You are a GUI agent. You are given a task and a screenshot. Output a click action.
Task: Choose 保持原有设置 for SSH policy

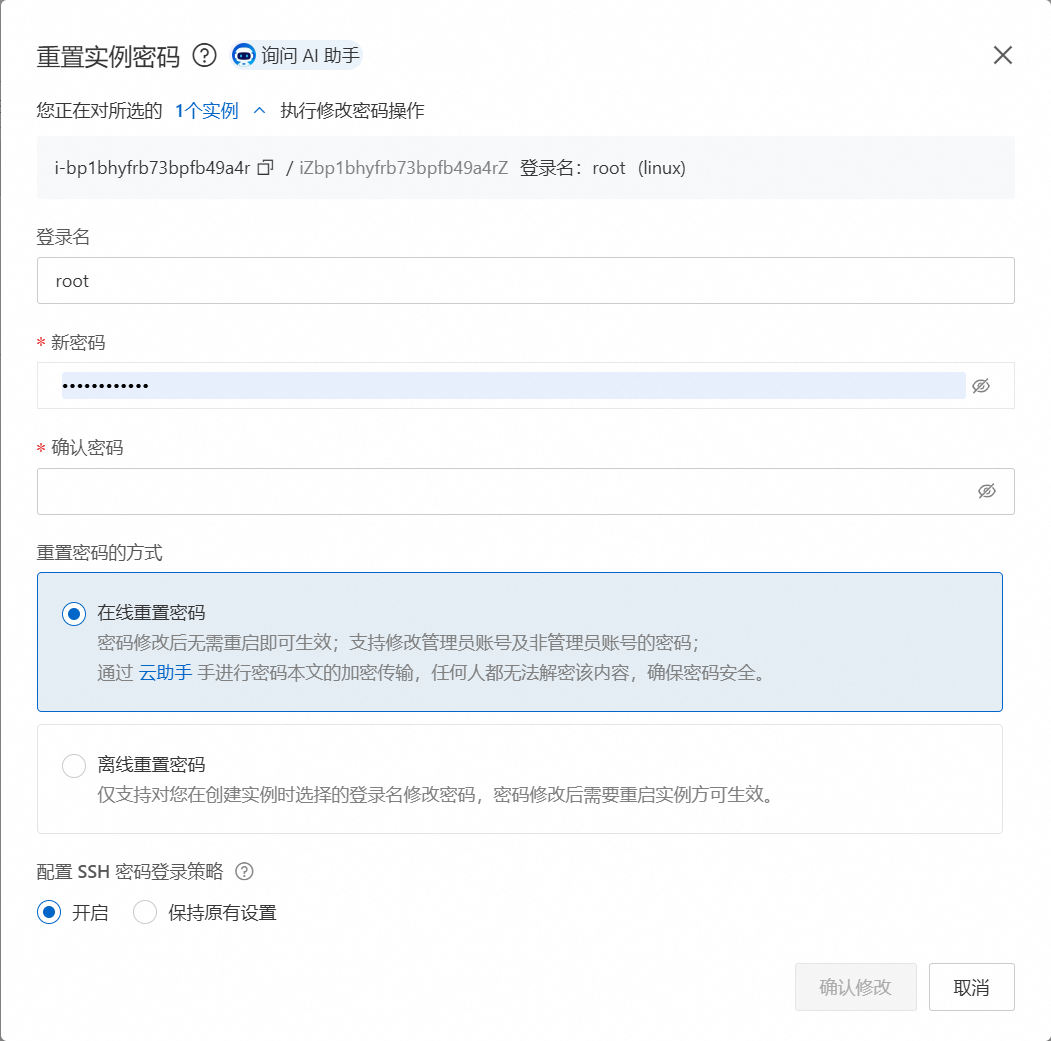tap(144, 912)
